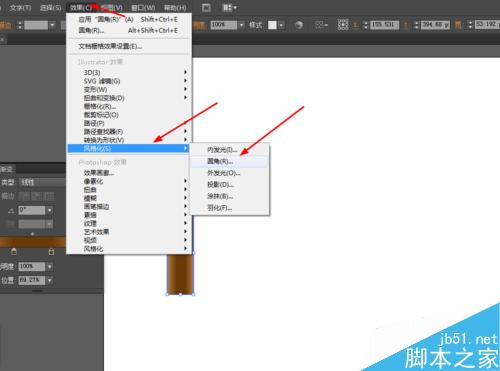Expand the 像素化 submenu
The width and height of the screenshot is (500, 371).
pyautogui.click(x=129, y=181)
